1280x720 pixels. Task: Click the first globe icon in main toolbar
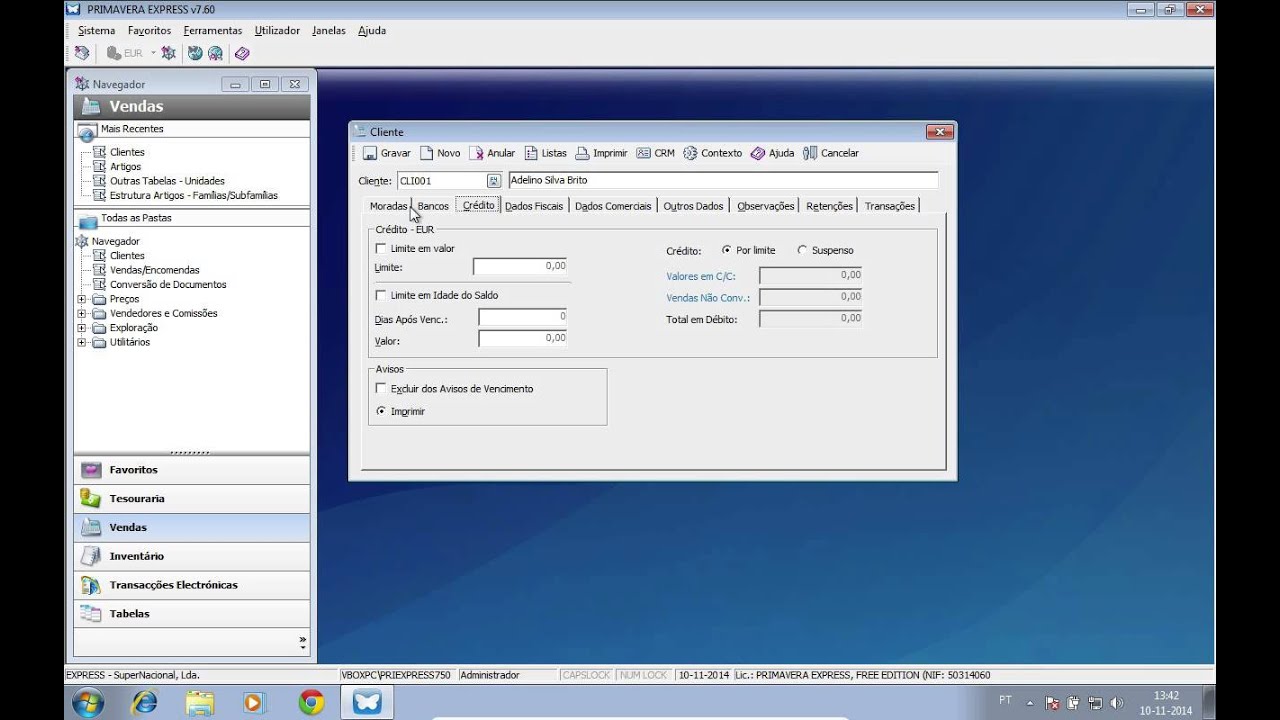click(x=195, y=53)
